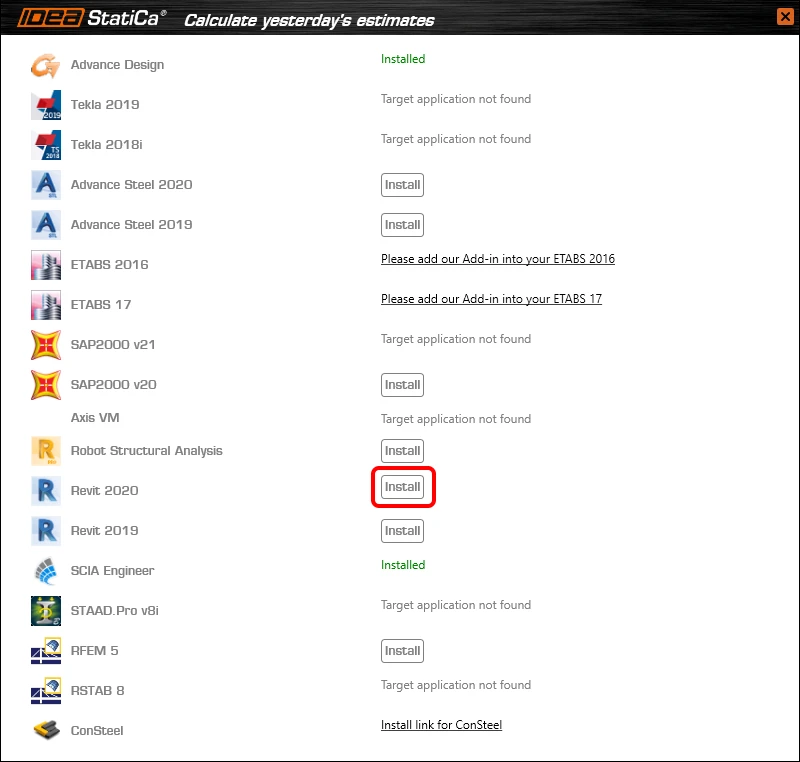This screenshot has height=762, width=800.
Task: Install the Robot Structural Analysis link
Action: pyautogui.click(x=402, y=451)
